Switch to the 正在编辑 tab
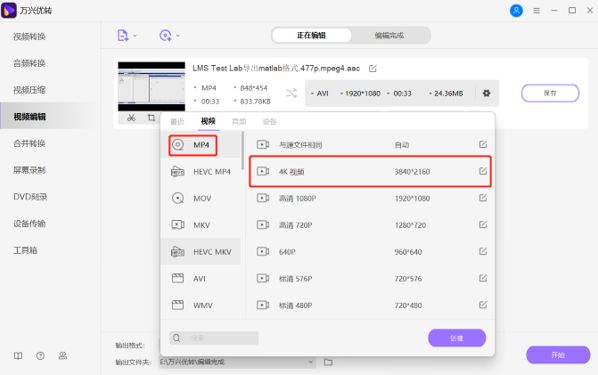598x375 pixels. click(x=311, y=35)
